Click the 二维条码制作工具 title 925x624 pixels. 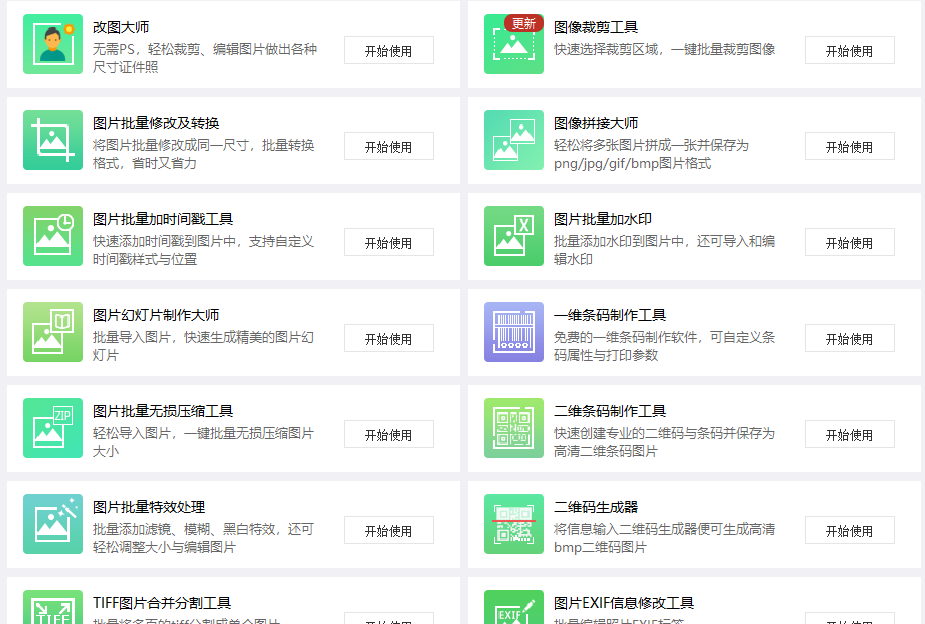[610, 411]
